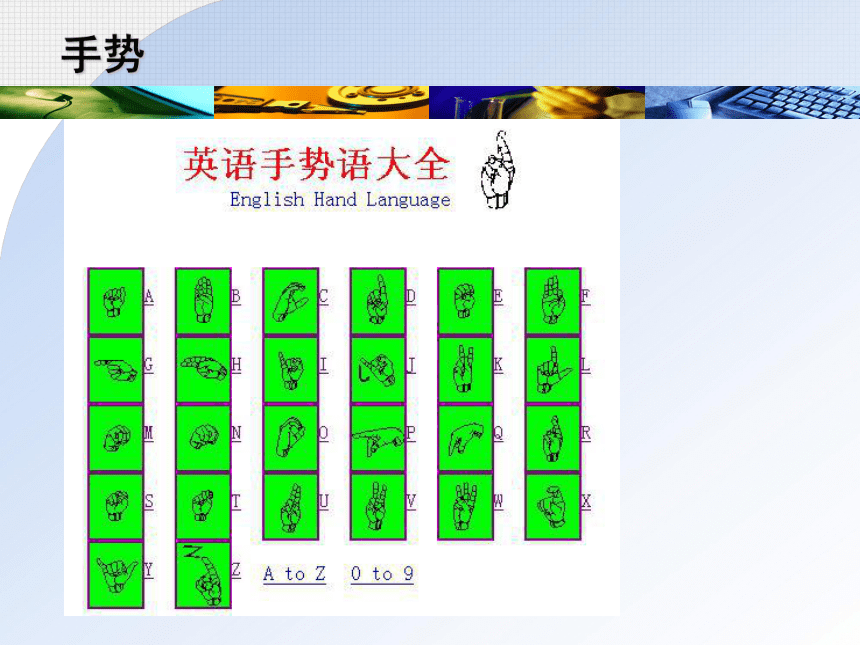Click the hand sign image for letter G
This screenshot has height=645, width=860.
point(116,370)
